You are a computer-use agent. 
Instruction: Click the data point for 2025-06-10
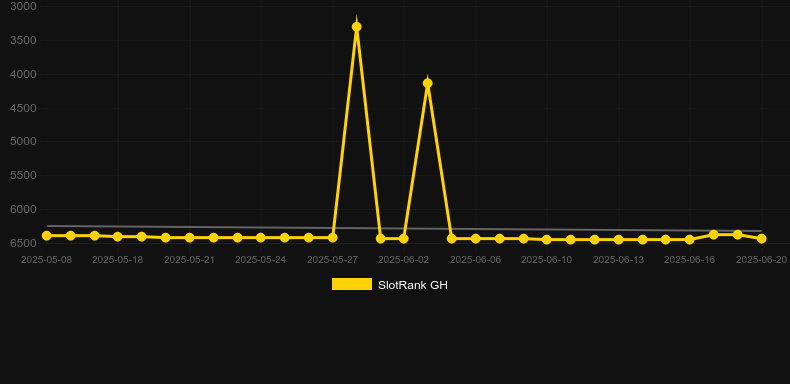(547, 239)
